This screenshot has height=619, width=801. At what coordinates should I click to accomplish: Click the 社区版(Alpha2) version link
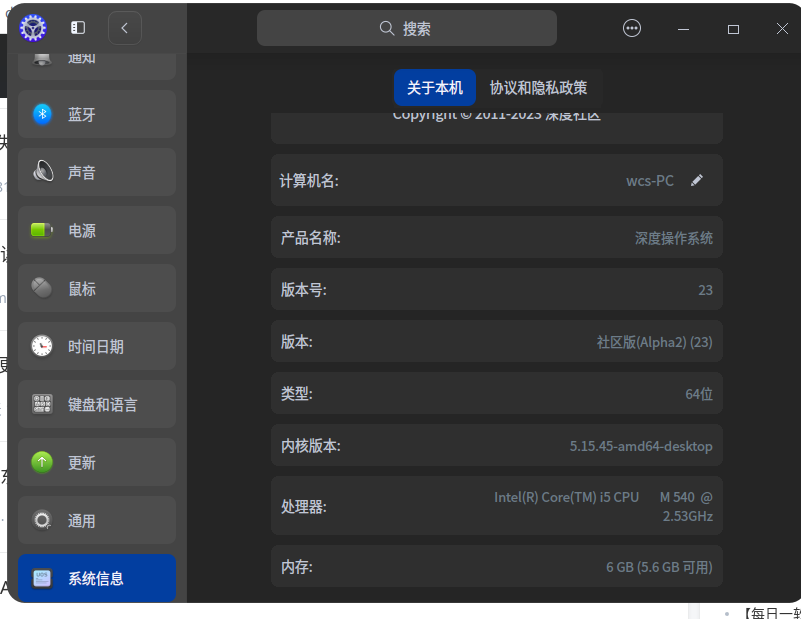pyautogui.click(x=655, y=341)
